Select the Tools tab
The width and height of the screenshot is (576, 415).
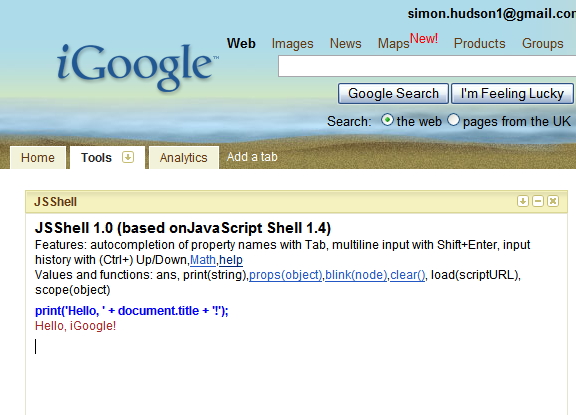click(96, 158)
